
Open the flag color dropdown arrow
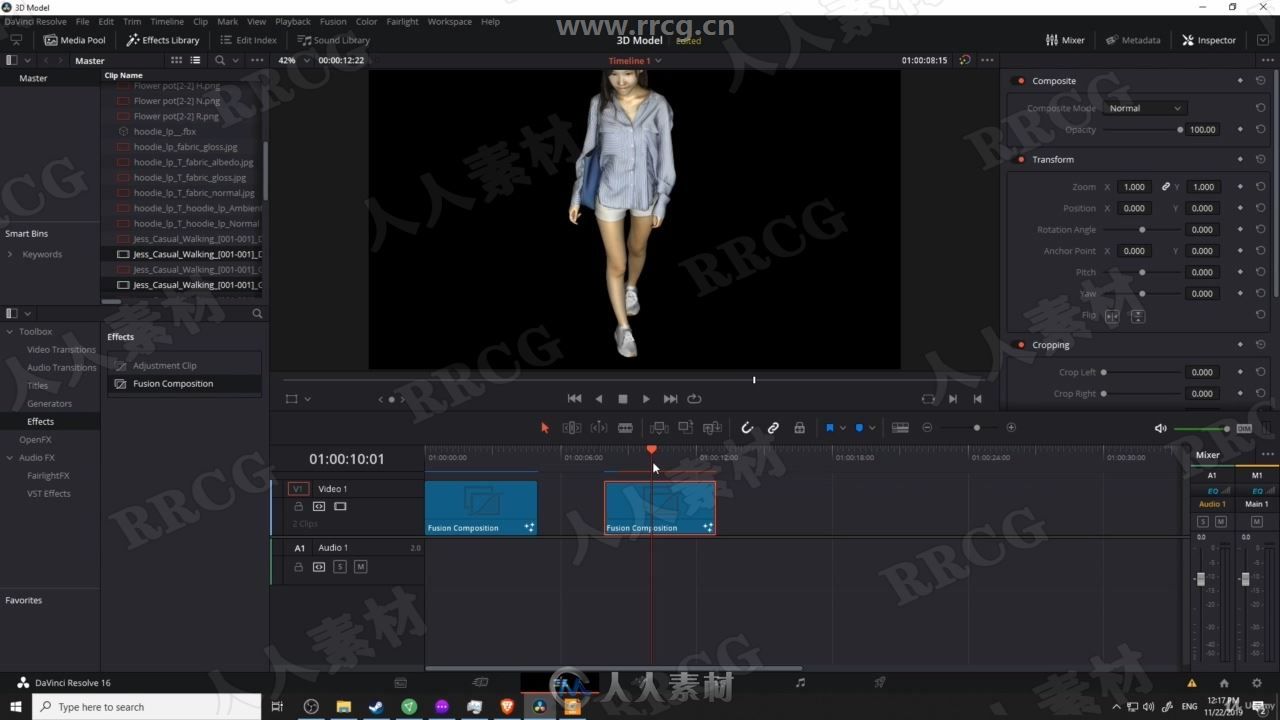click(x=843, y=428)
